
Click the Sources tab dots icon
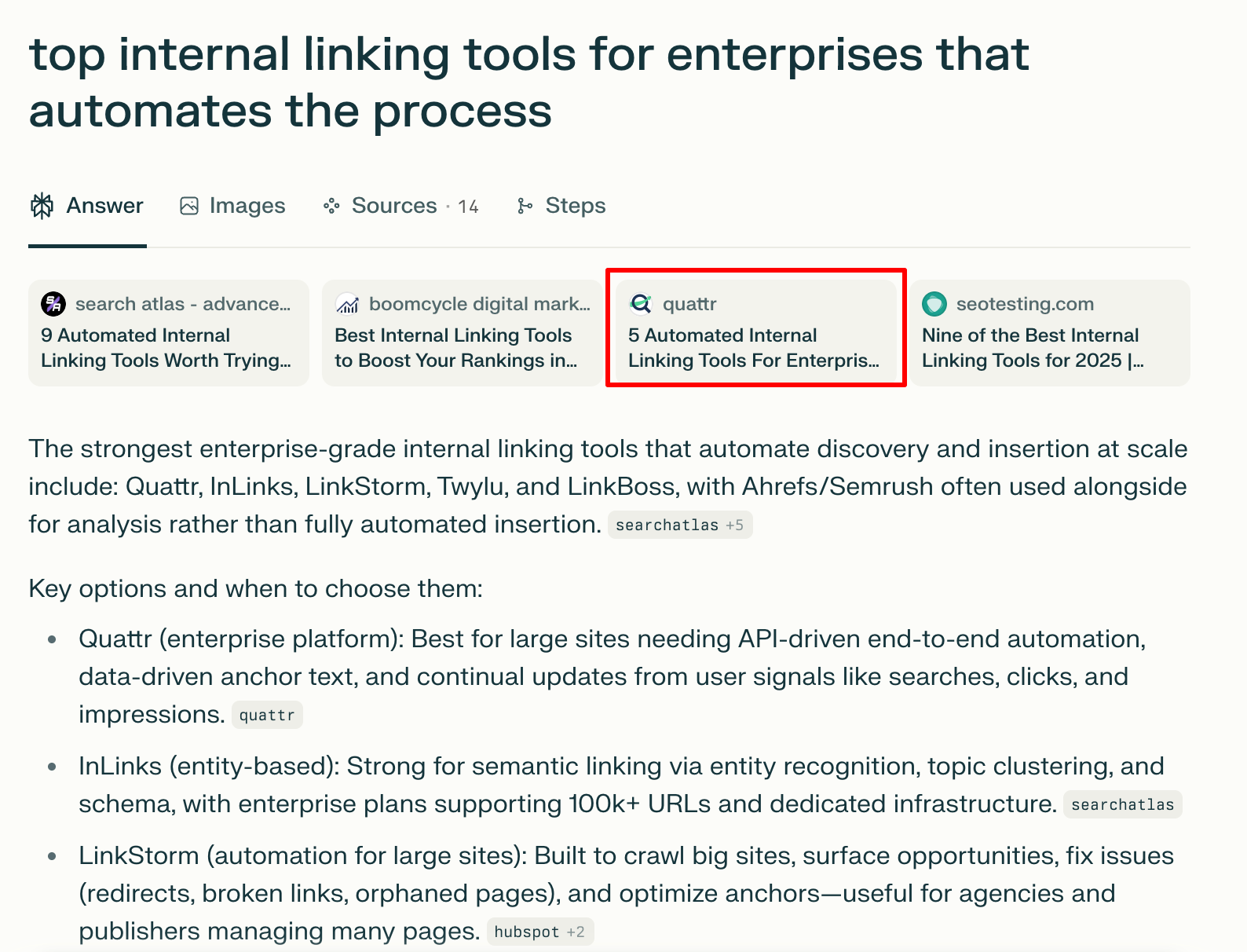[331, 206]
